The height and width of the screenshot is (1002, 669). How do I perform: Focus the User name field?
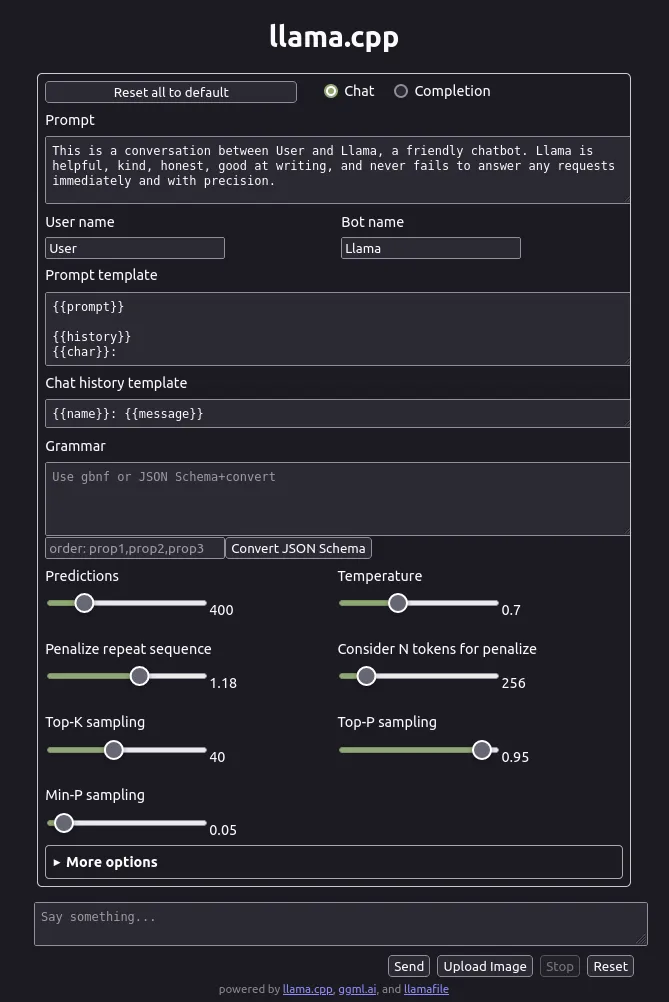point(135,248)
